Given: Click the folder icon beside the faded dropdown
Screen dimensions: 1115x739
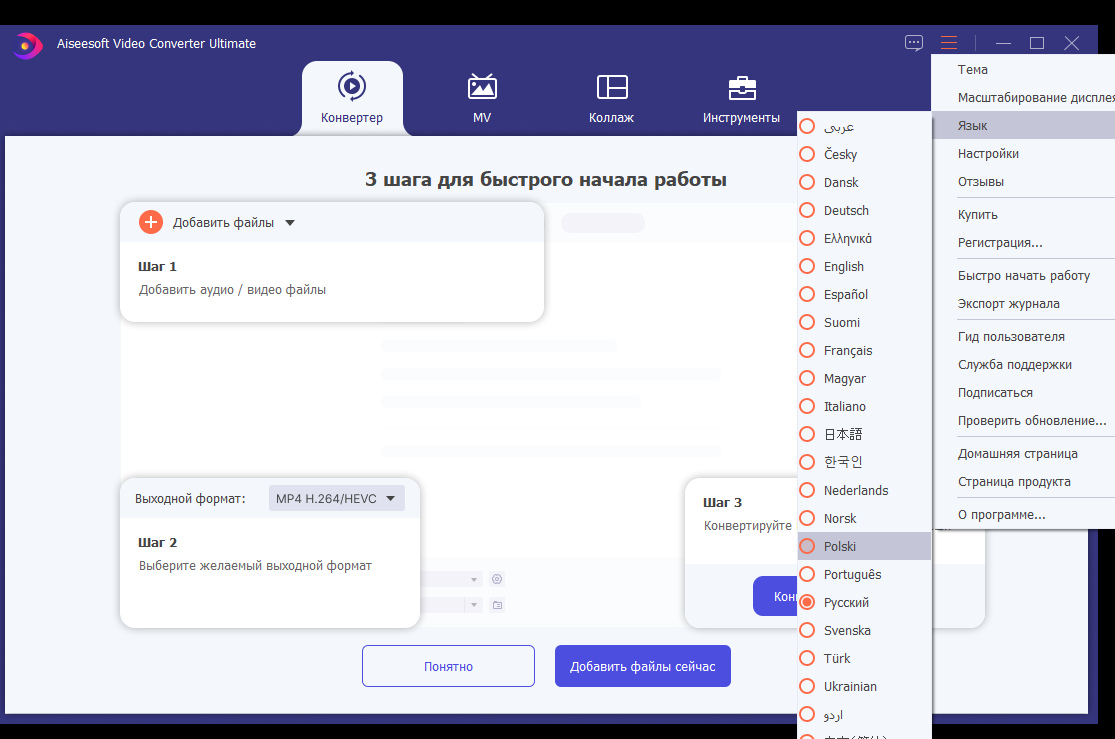Looking at the screenshot, I should 497,605.
